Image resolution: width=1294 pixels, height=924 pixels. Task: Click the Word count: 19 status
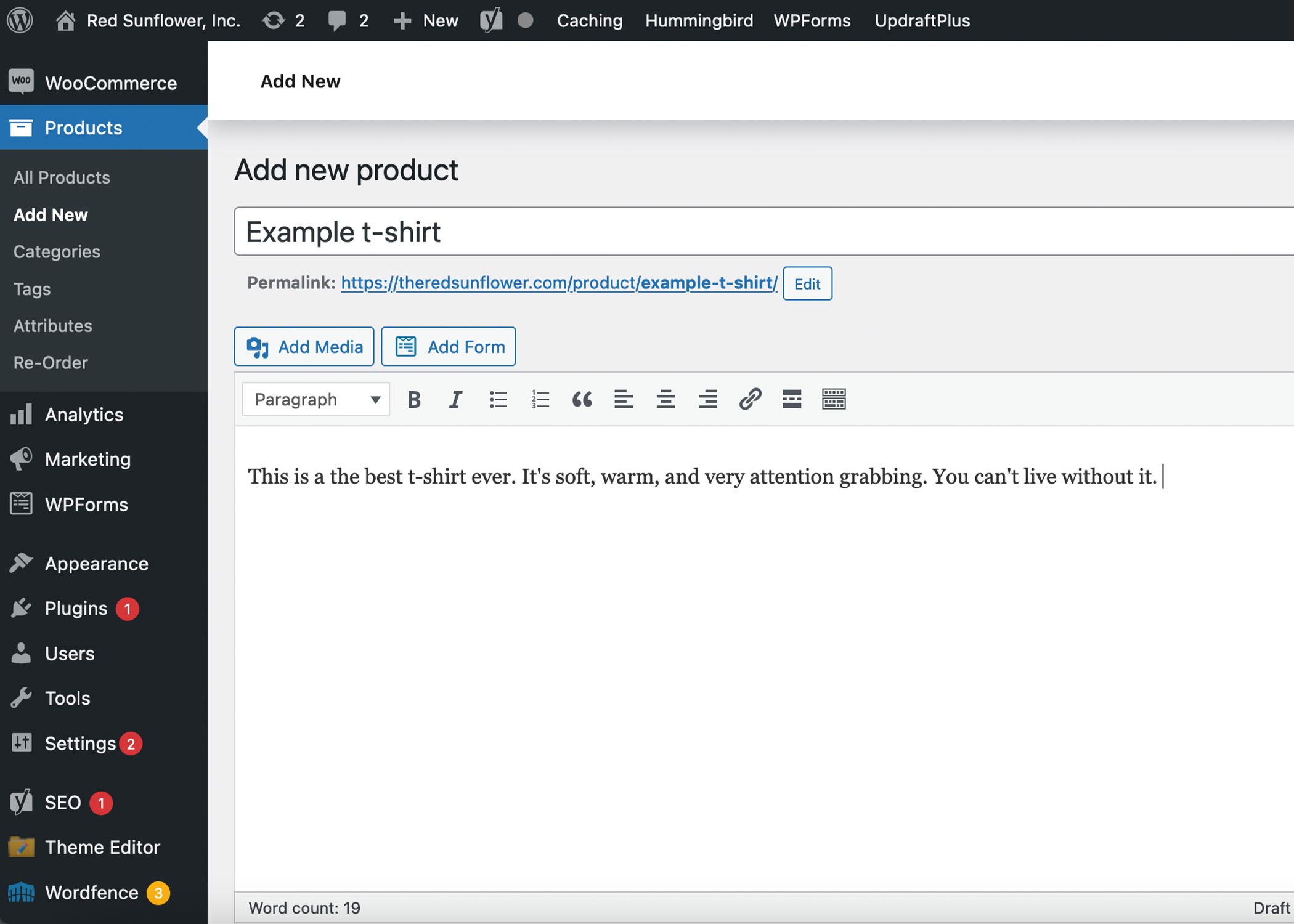point(304,907)
